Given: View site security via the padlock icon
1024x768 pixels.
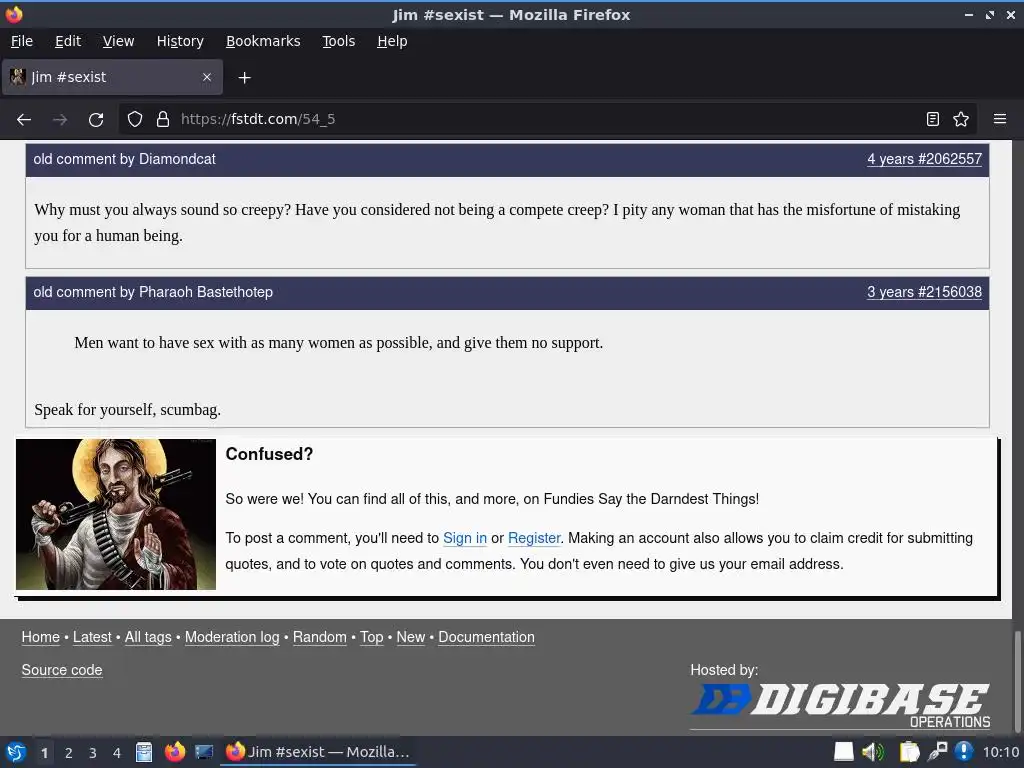Looking at the screenshot, I should pos(163,119).
